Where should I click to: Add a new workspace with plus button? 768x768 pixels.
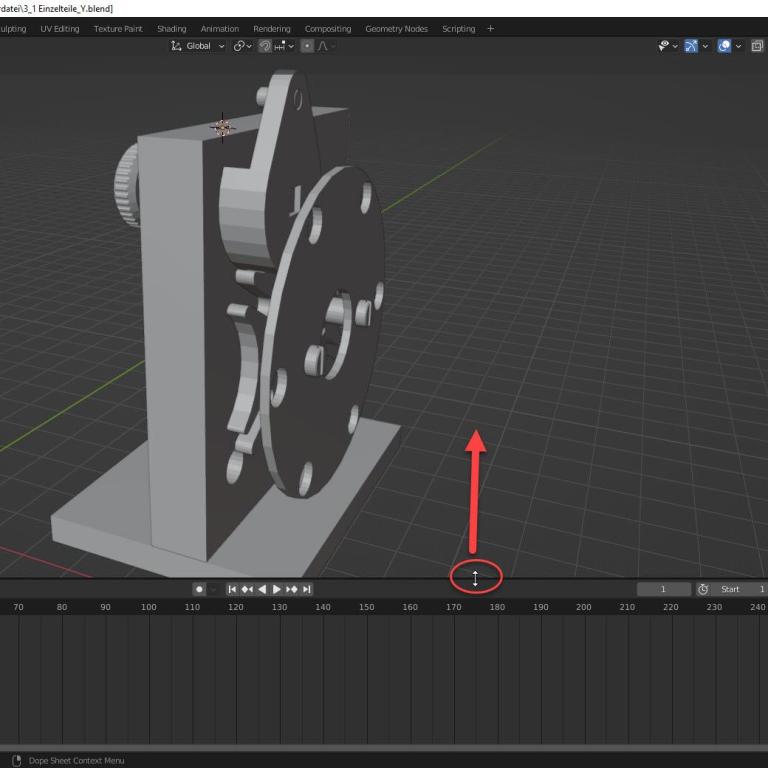pyautogui.click(x=490, y=29)
